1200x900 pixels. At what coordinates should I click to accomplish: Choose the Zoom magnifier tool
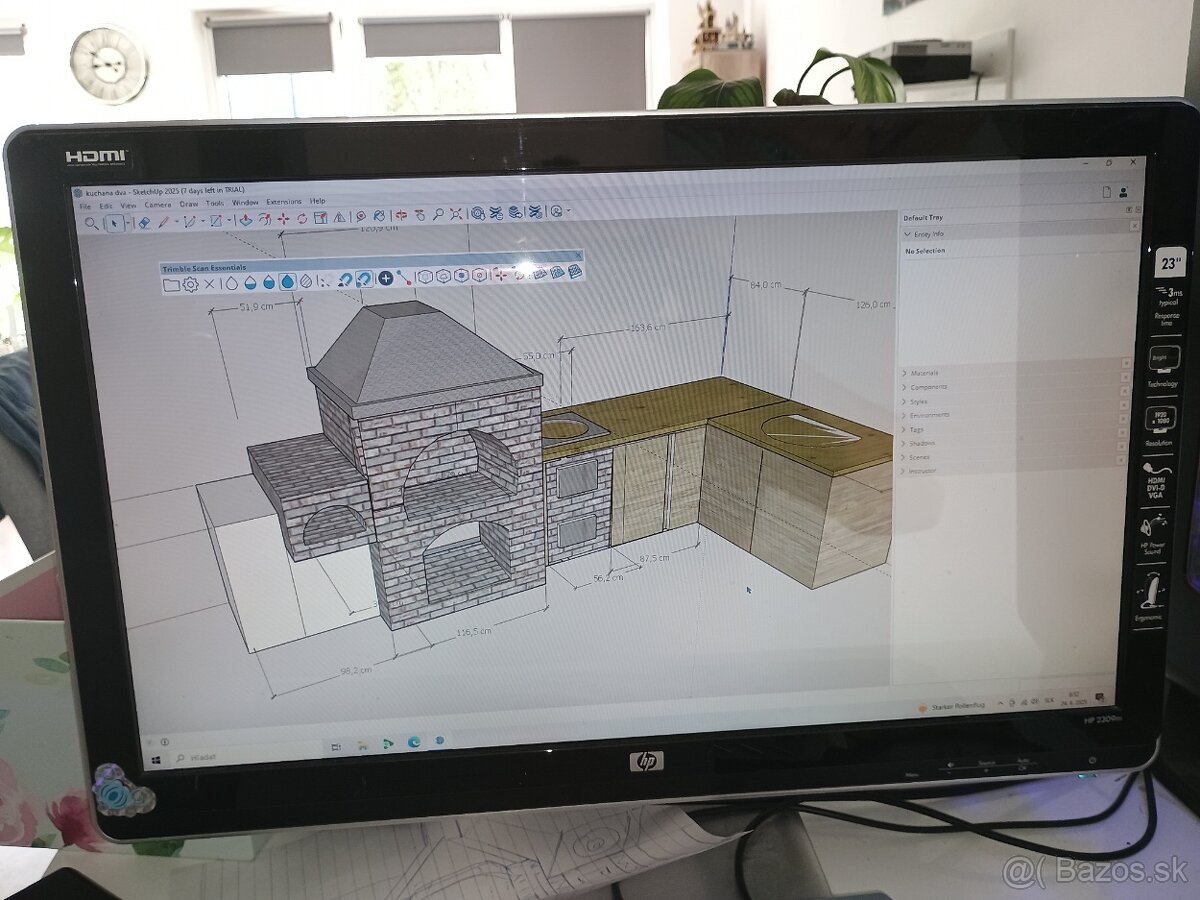(x=438, y=214)
